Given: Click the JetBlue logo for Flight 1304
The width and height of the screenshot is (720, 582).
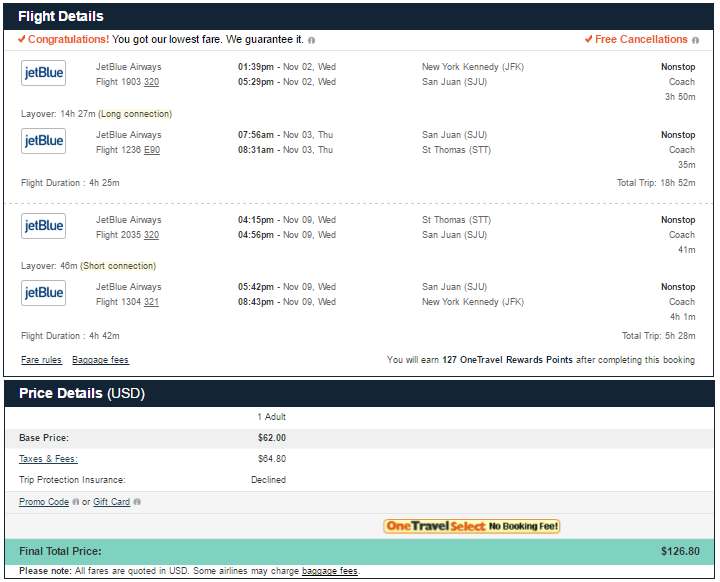Looking at the screenshot, I should click(43, 293).
